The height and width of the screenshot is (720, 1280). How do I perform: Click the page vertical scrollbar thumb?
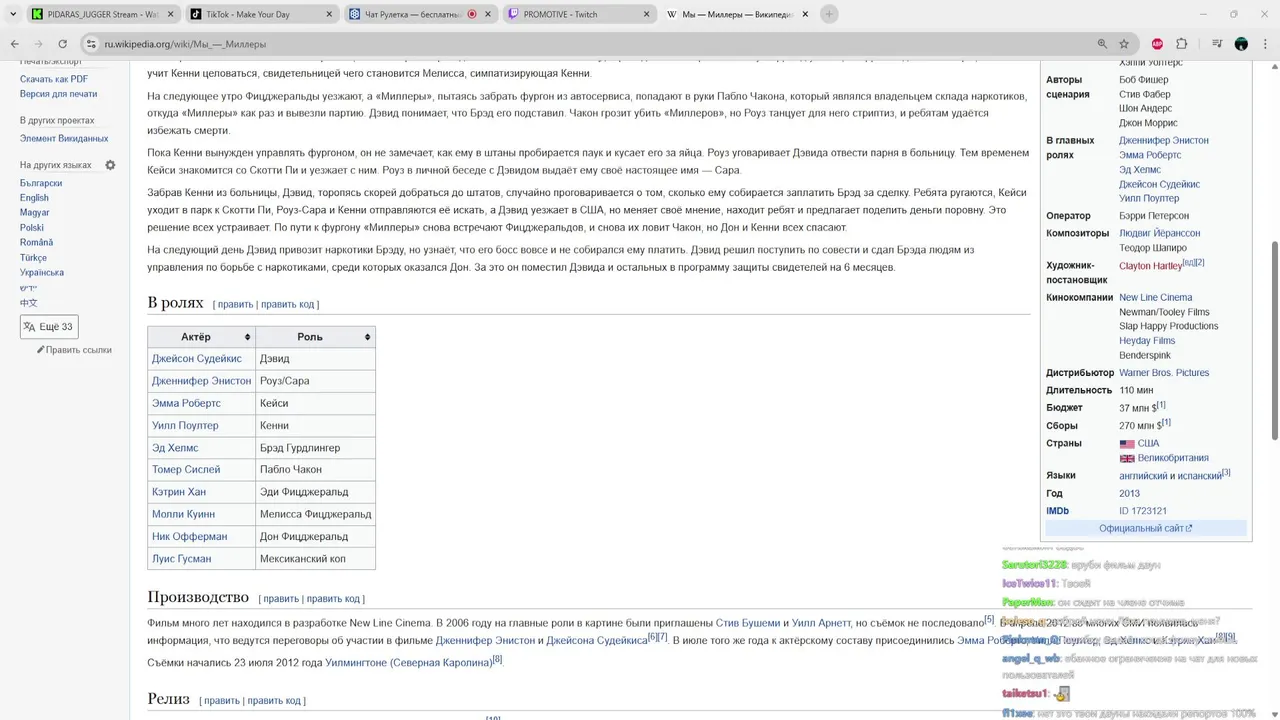[1274, 340]
